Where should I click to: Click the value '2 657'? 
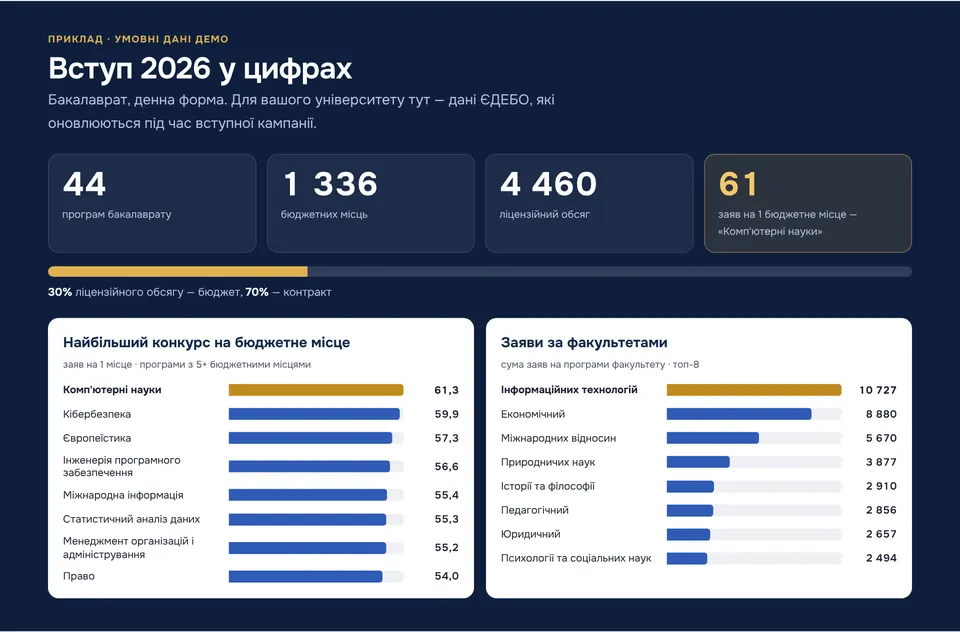pos(881,534)
